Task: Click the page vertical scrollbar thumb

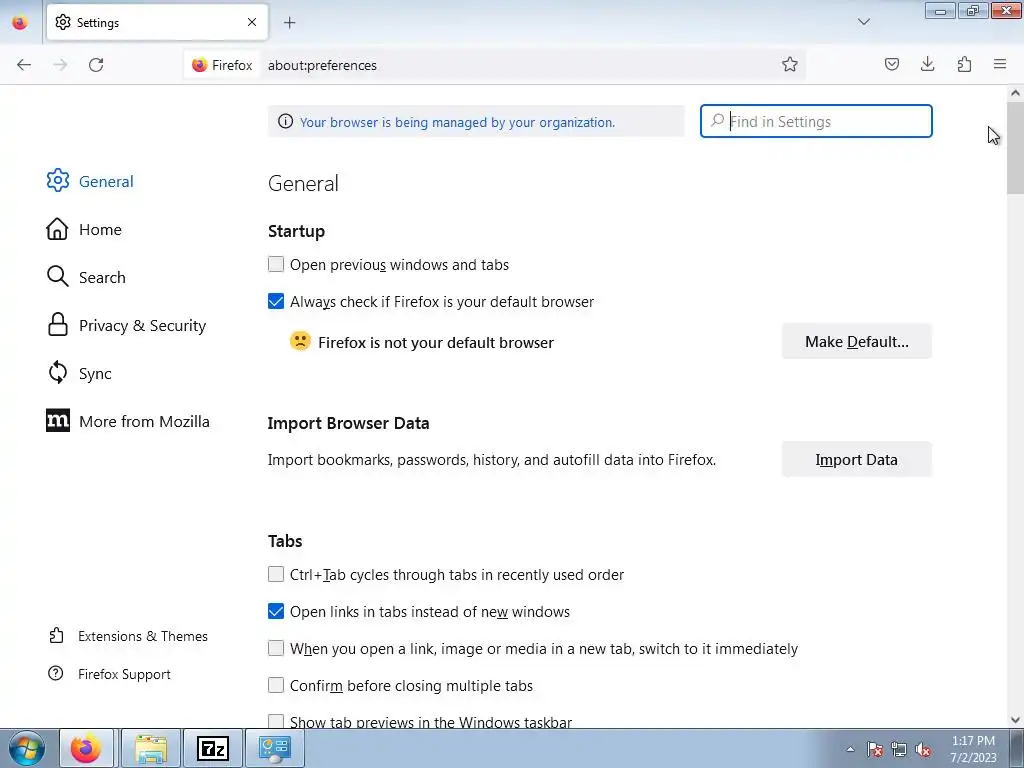Action: [x=1015, y=148]
